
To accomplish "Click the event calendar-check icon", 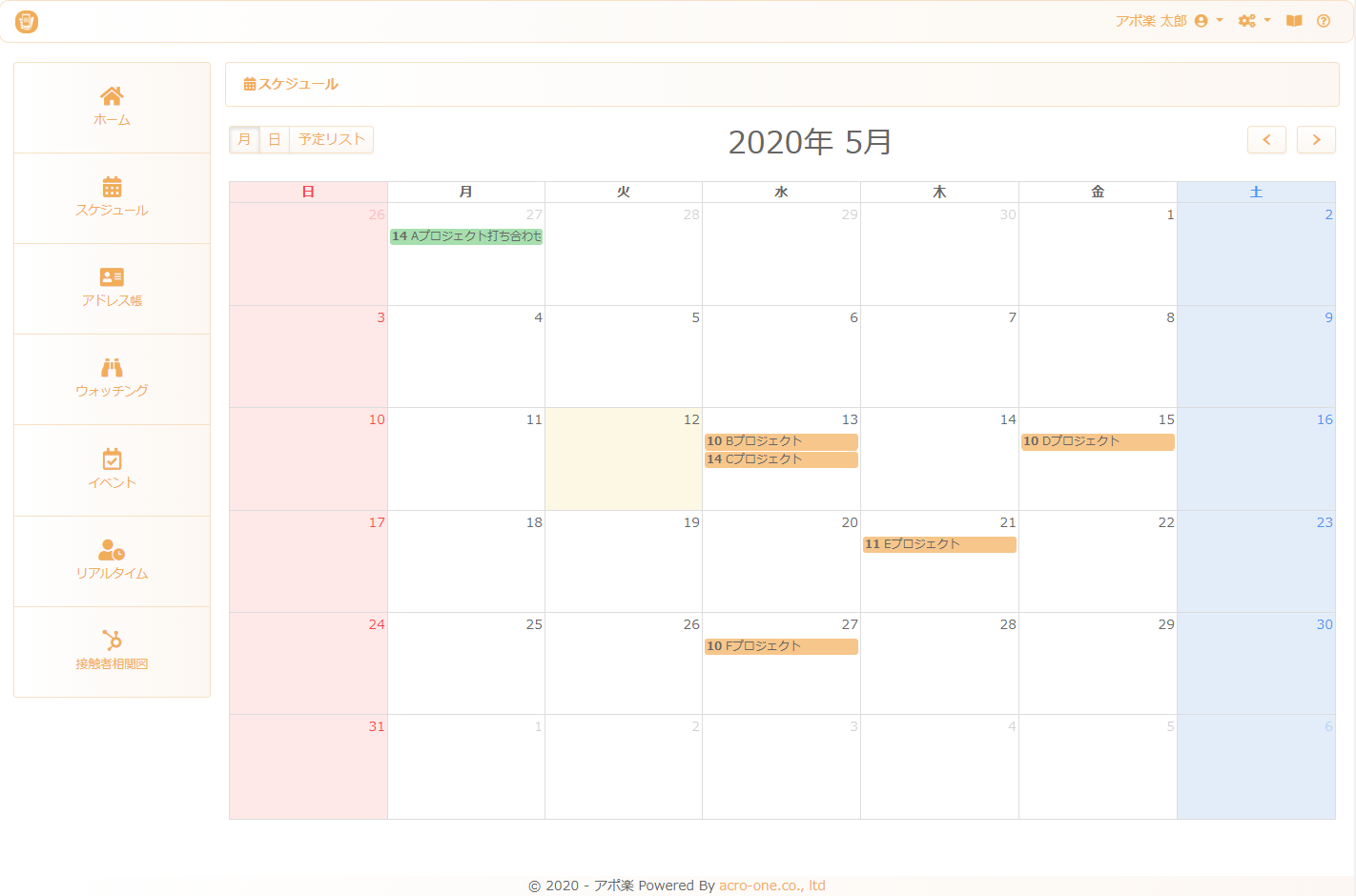I will coord(112,458).
